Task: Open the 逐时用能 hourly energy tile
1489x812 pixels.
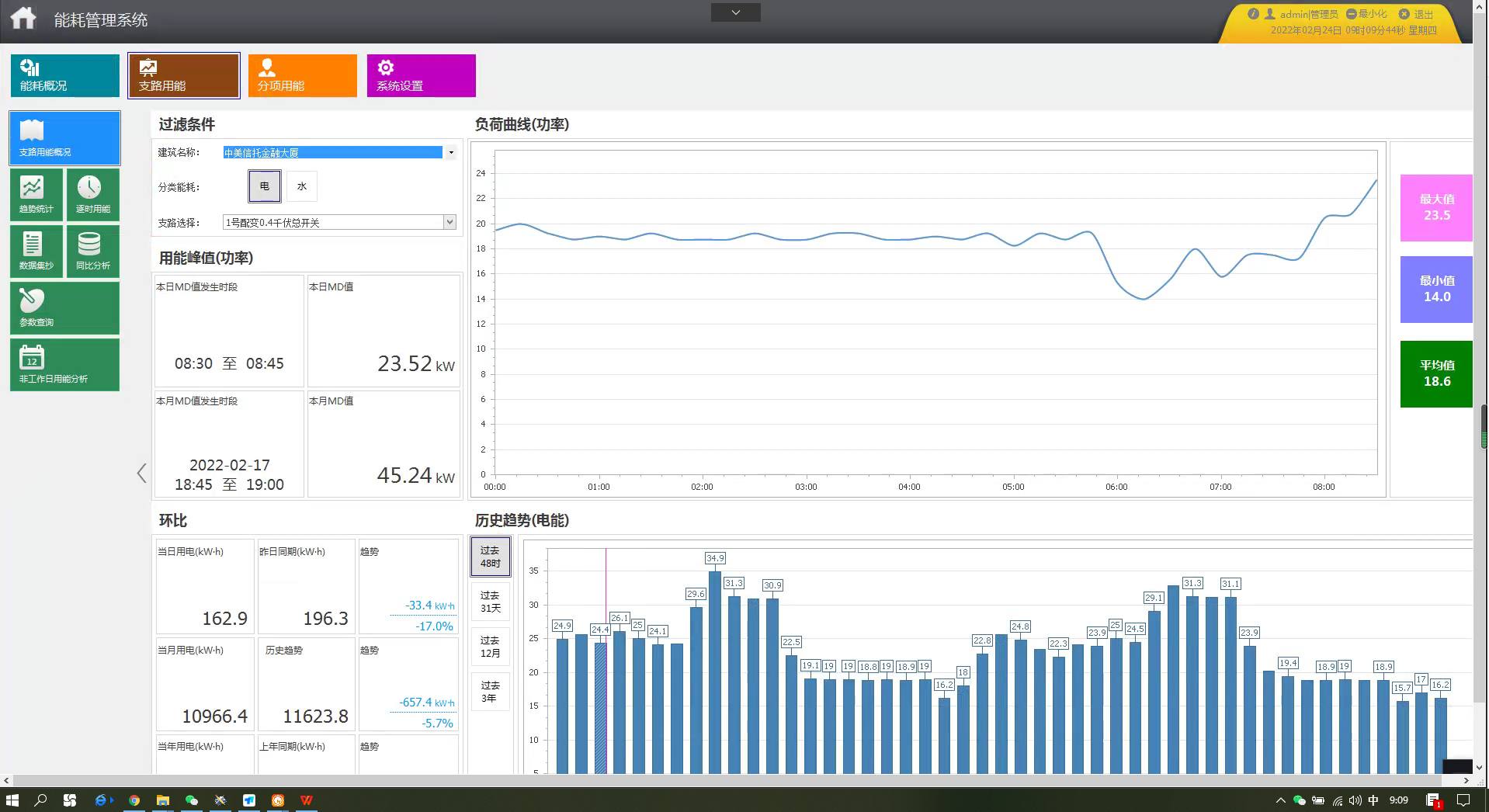Action: 92,195
